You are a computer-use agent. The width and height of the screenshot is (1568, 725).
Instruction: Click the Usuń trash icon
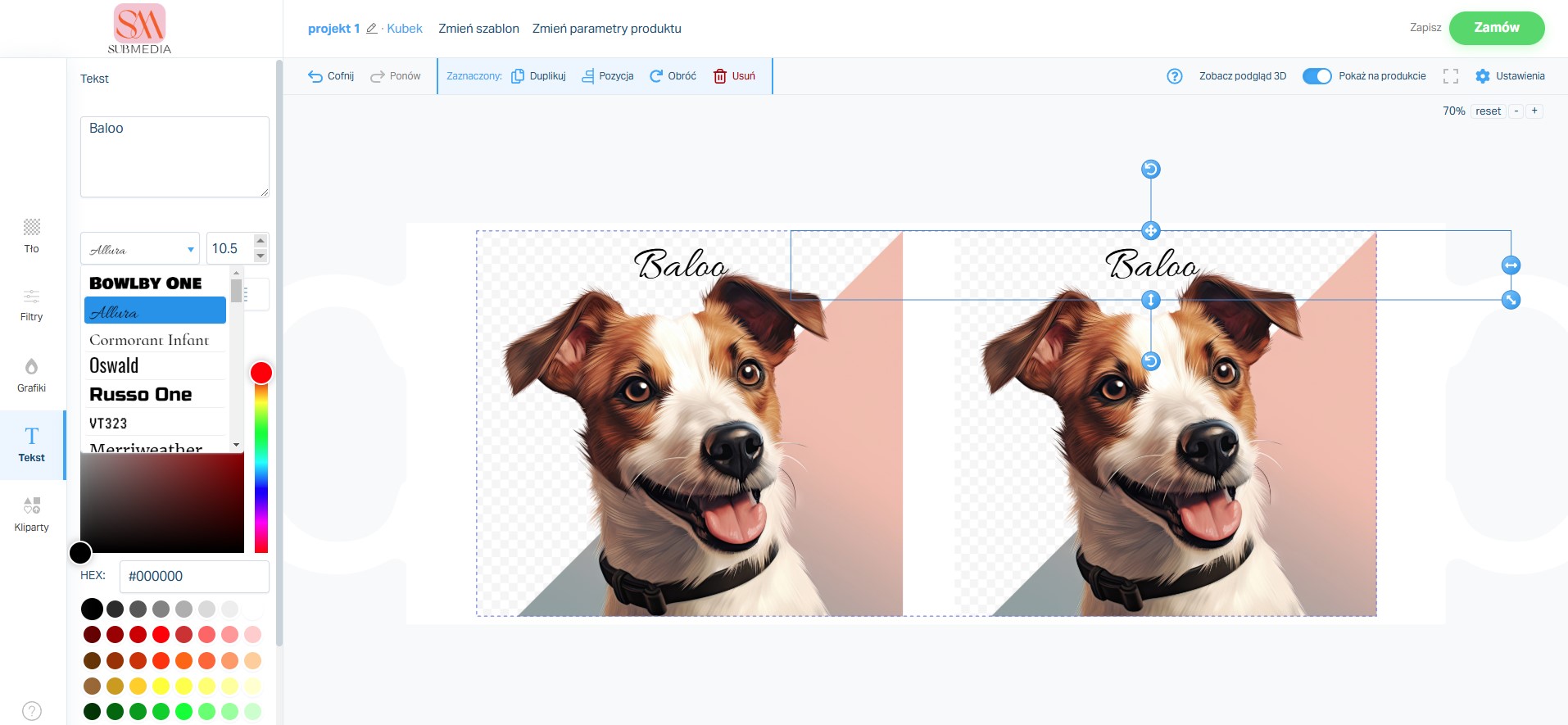(720, 76)
